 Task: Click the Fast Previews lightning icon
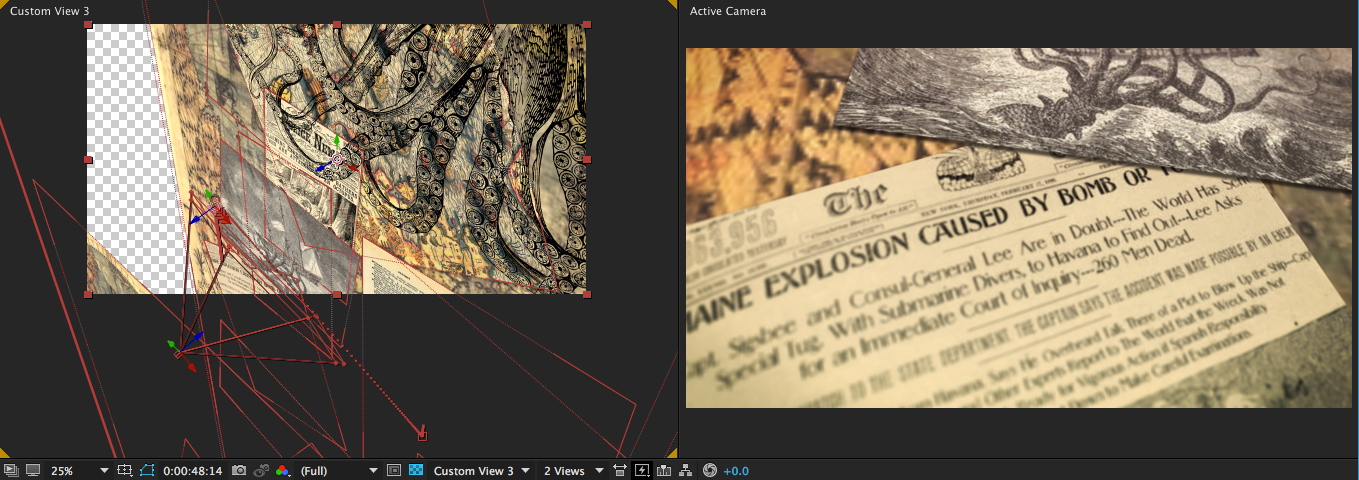tap(642, 470)
